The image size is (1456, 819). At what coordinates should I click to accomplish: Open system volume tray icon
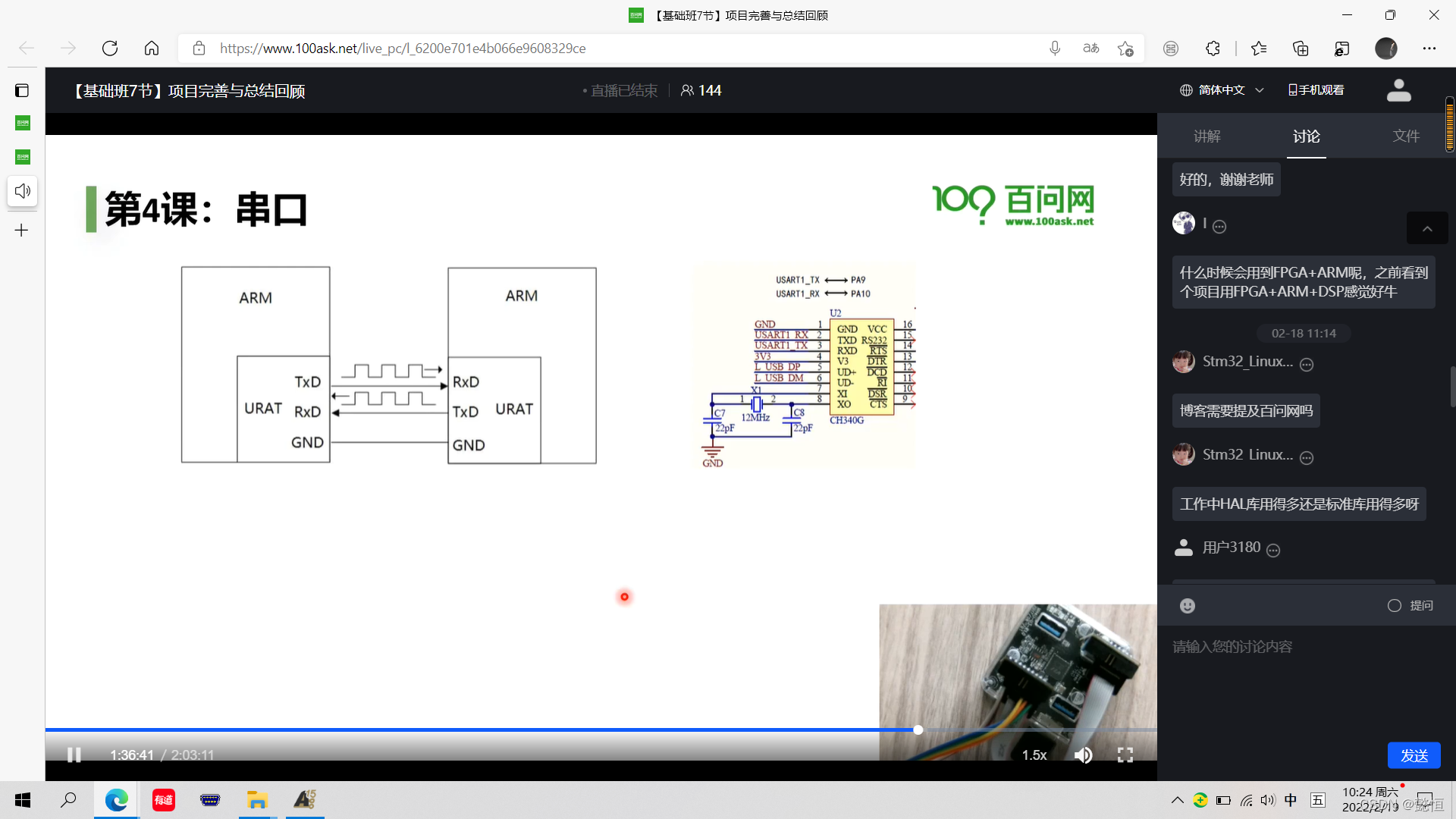coord(1268,800)
